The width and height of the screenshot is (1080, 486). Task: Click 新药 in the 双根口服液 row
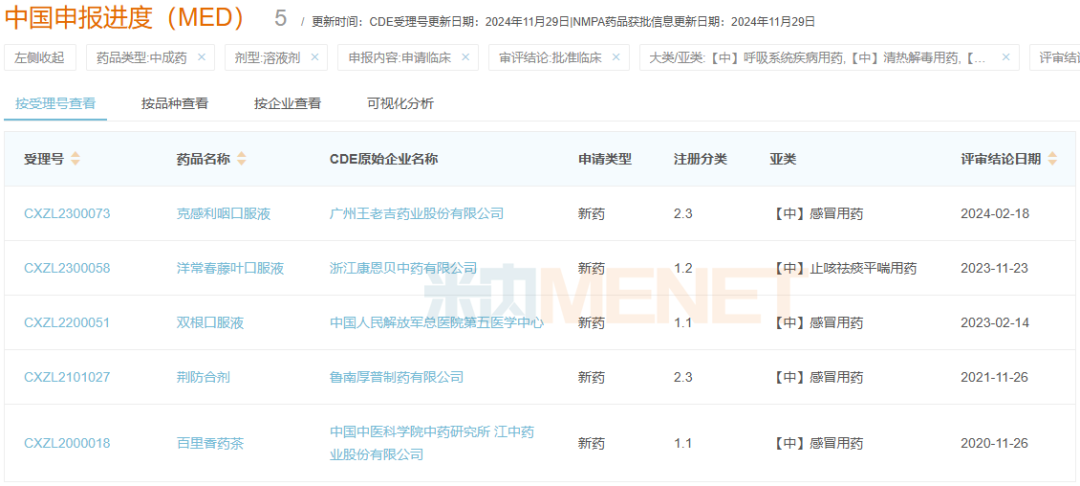[591, 323]
